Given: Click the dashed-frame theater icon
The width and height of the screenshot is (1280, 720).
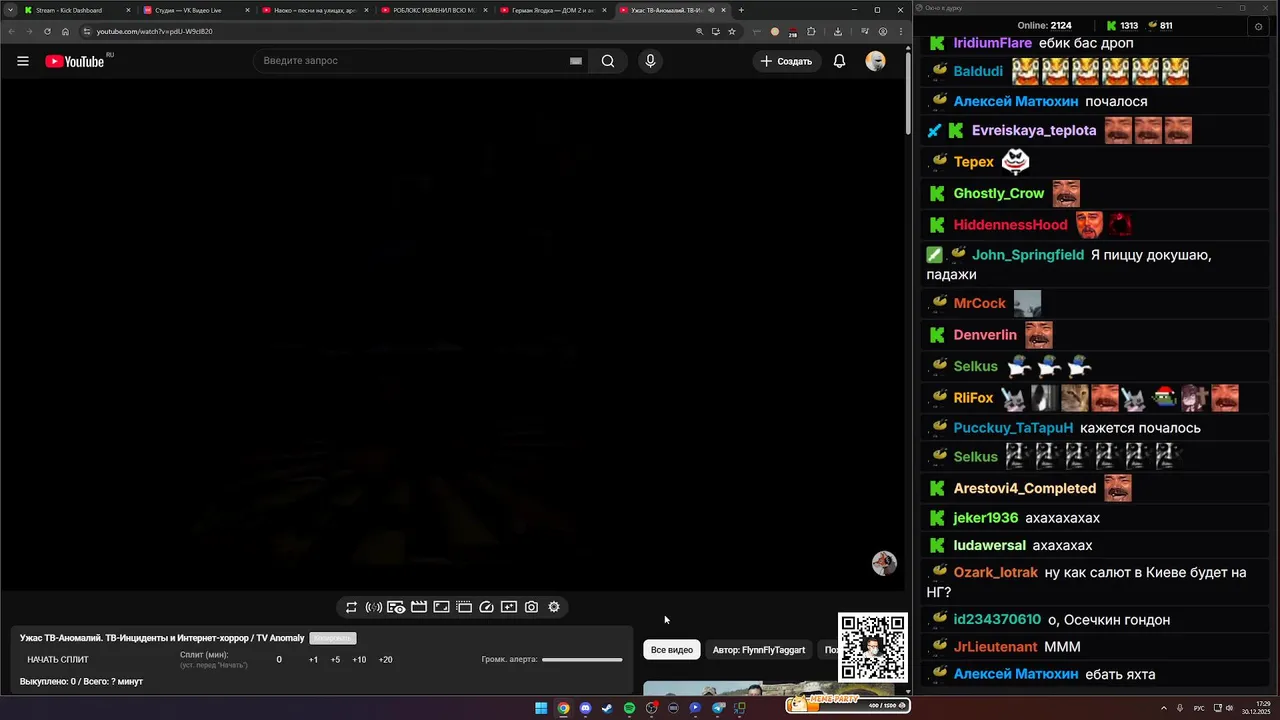Looking at the screenshot, I should tap(464, 607).
